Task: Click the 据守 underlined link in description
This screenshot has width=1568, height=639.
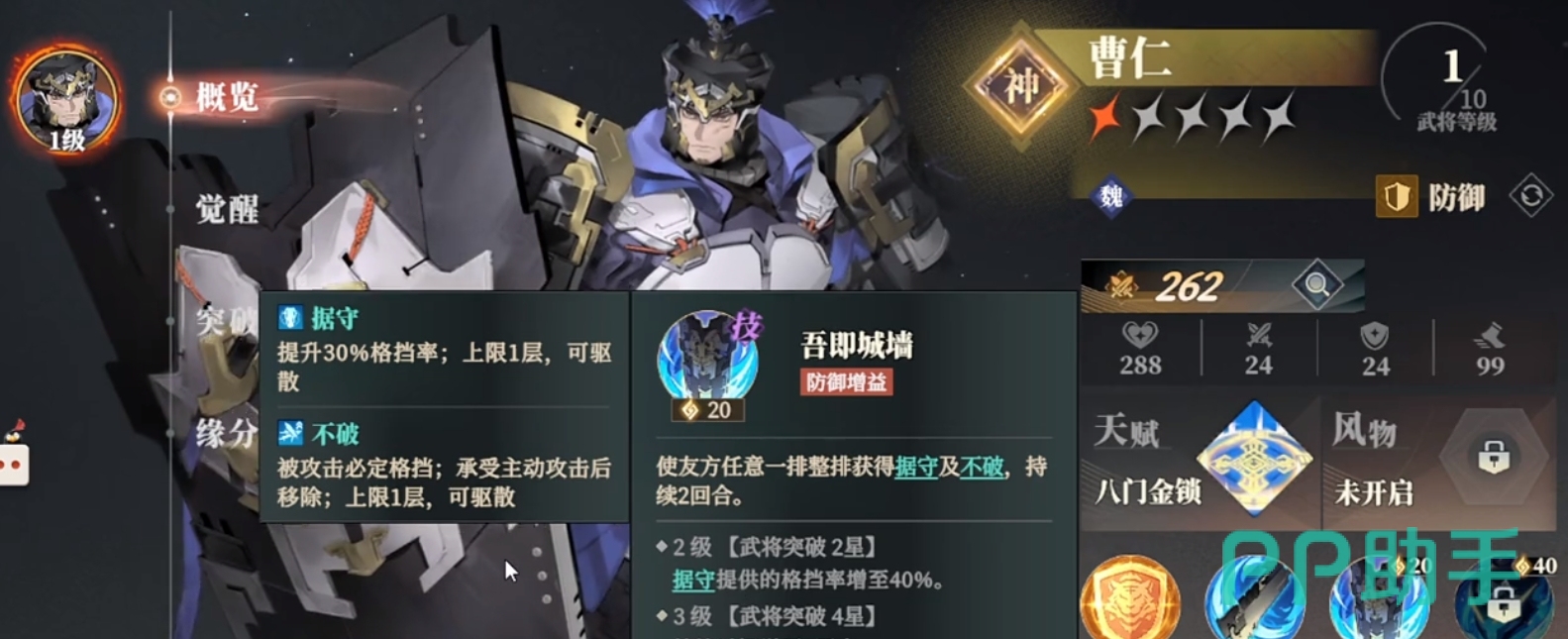Action: 916,467
